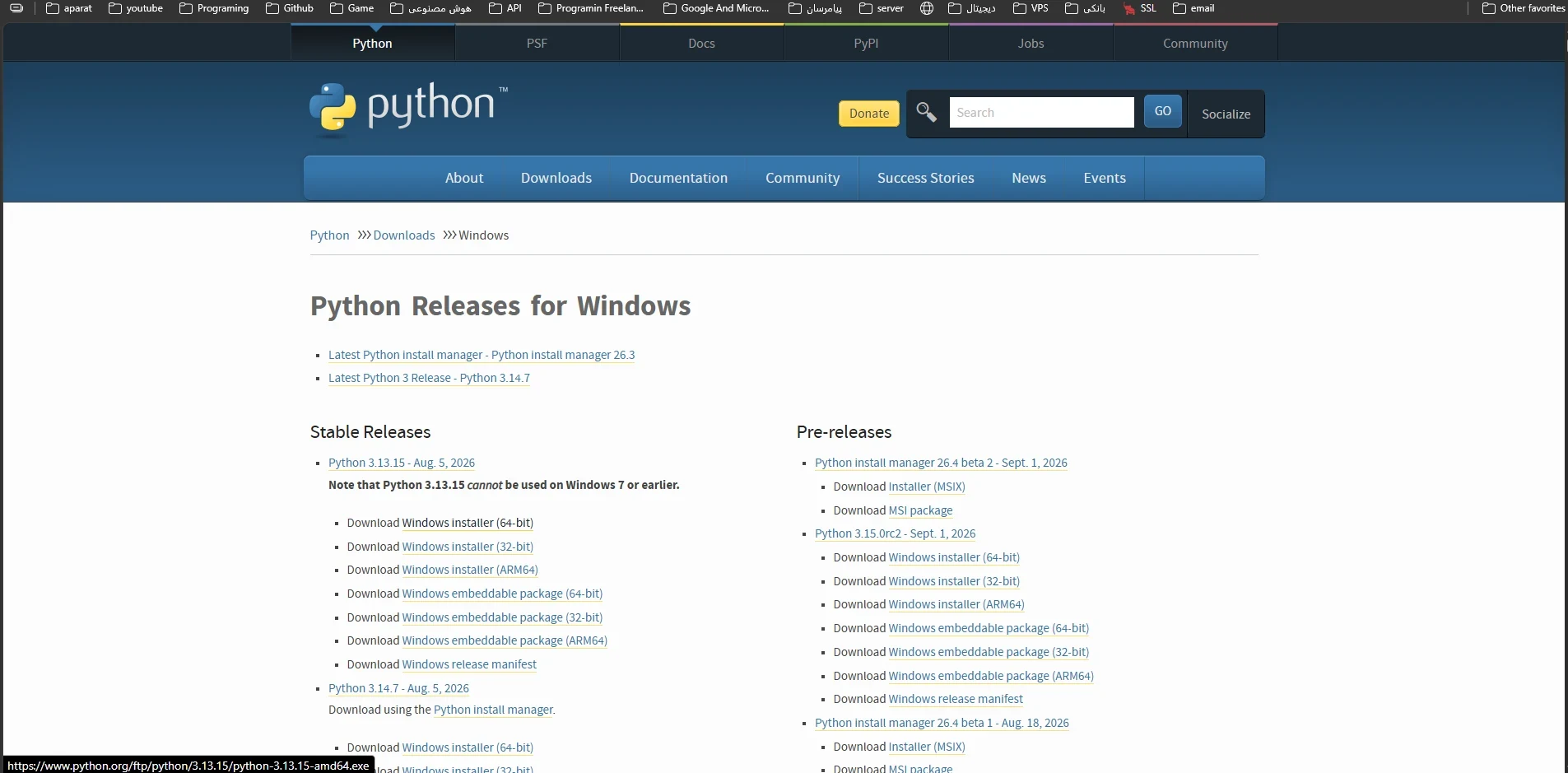
Task: Open the Google And Micro... bookmark folder
Action: [x=716, y=8]
